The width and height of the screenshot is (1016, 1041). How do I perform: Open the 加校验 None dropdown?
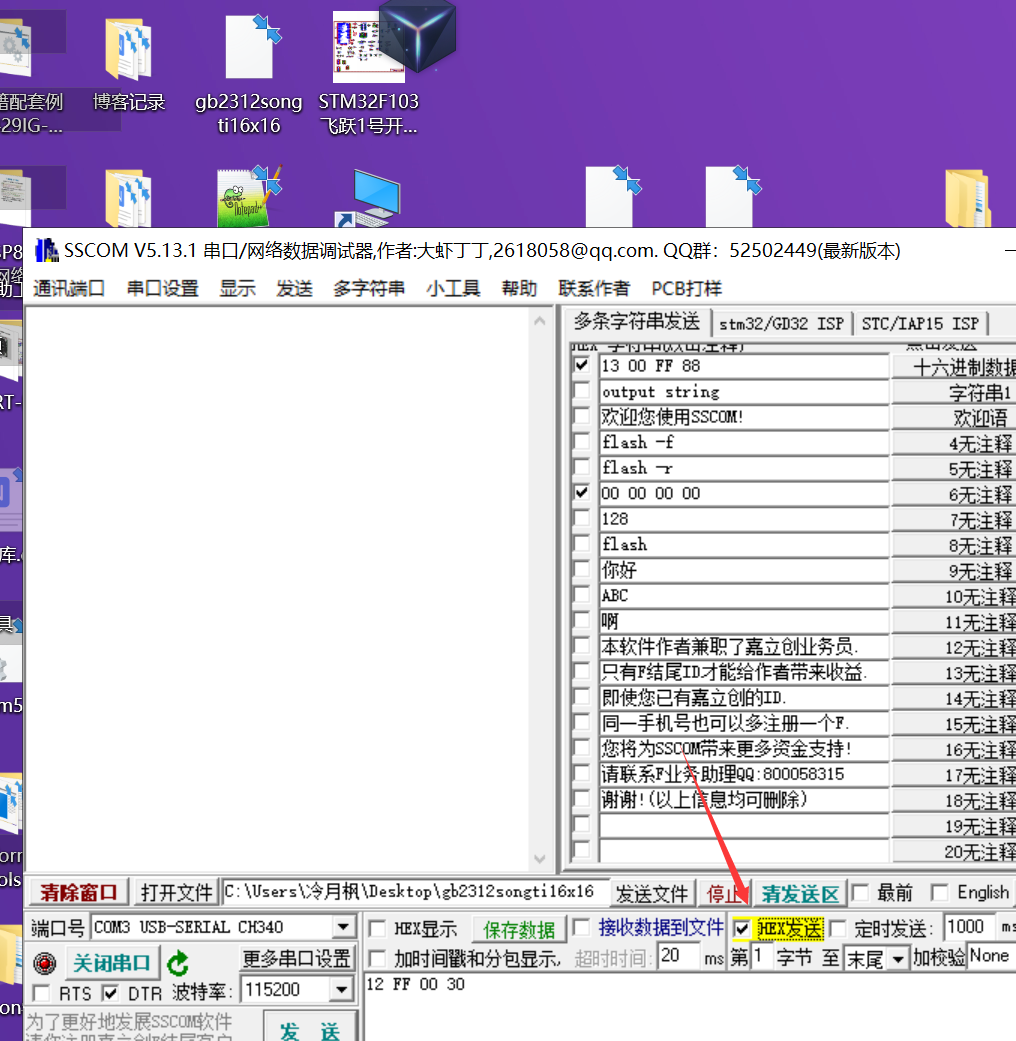coord(991,956)
